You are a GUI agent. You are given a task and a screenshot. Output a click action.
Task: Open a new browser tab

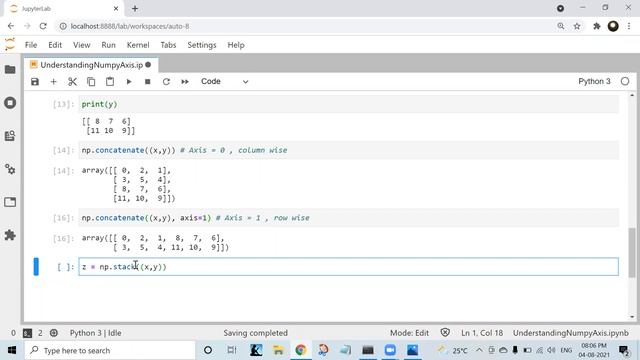tap(135, 8)
